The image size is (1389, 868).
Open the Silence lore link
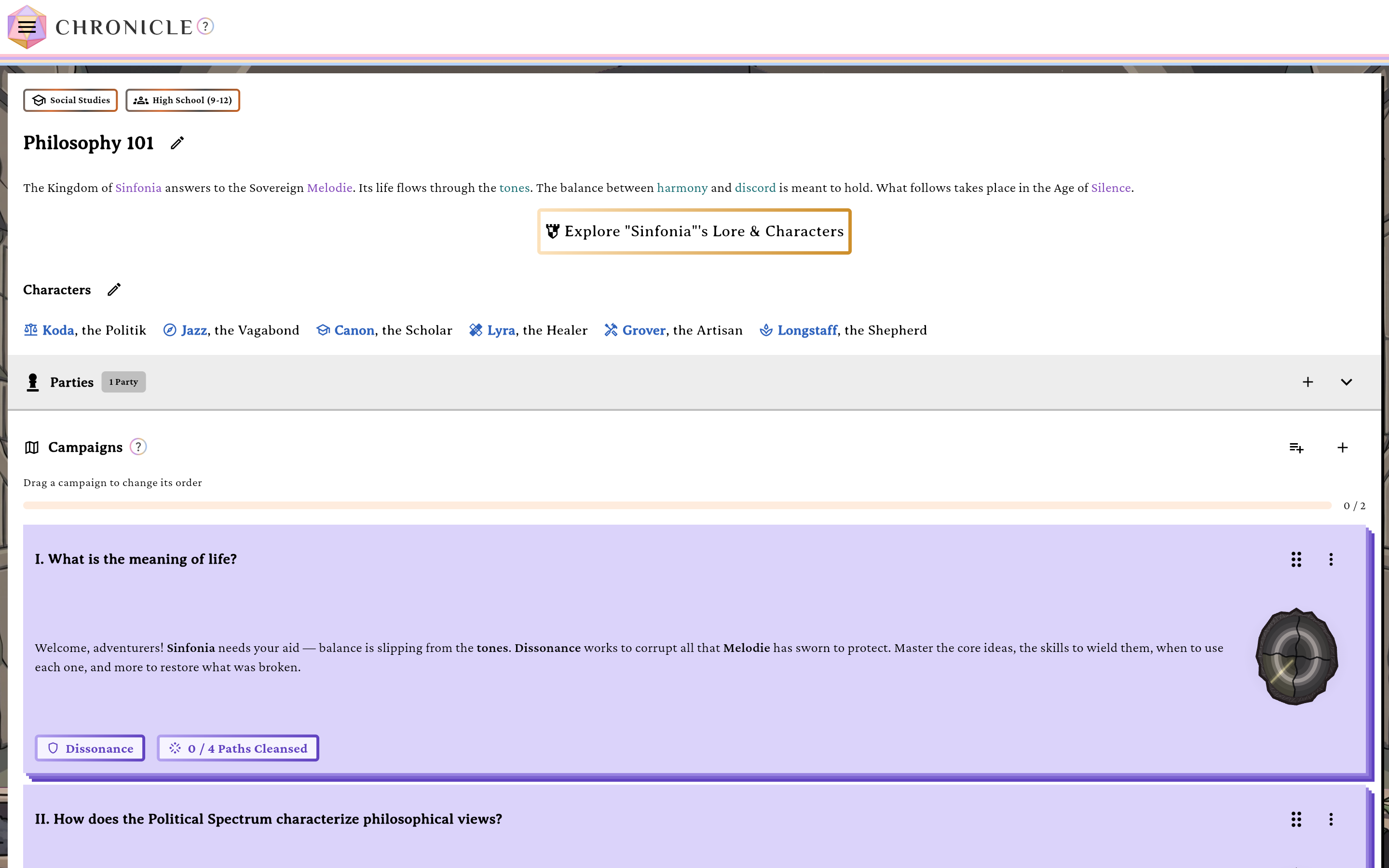(x=1110, y=188)
